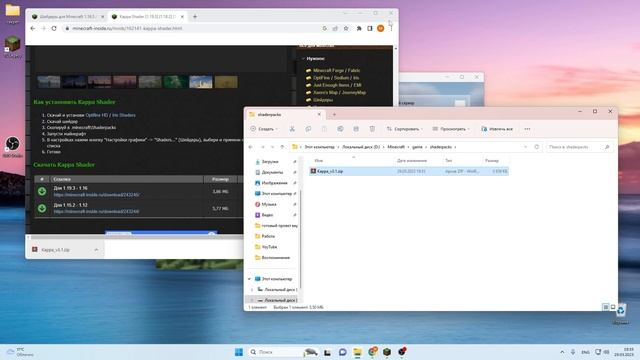Sort files by the Name column header

coord(319,161)
